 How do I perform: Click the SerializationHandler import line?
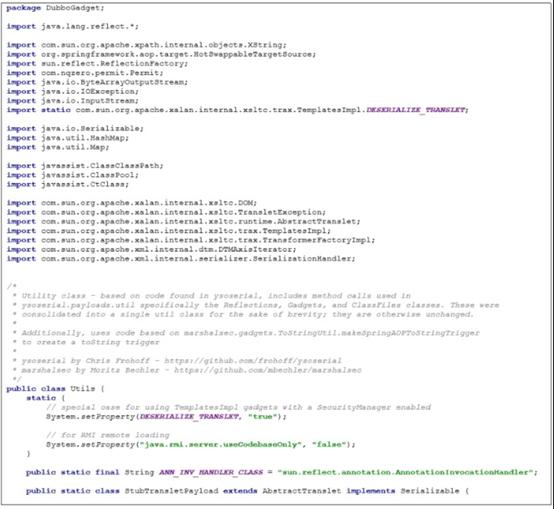click(181, 259)
